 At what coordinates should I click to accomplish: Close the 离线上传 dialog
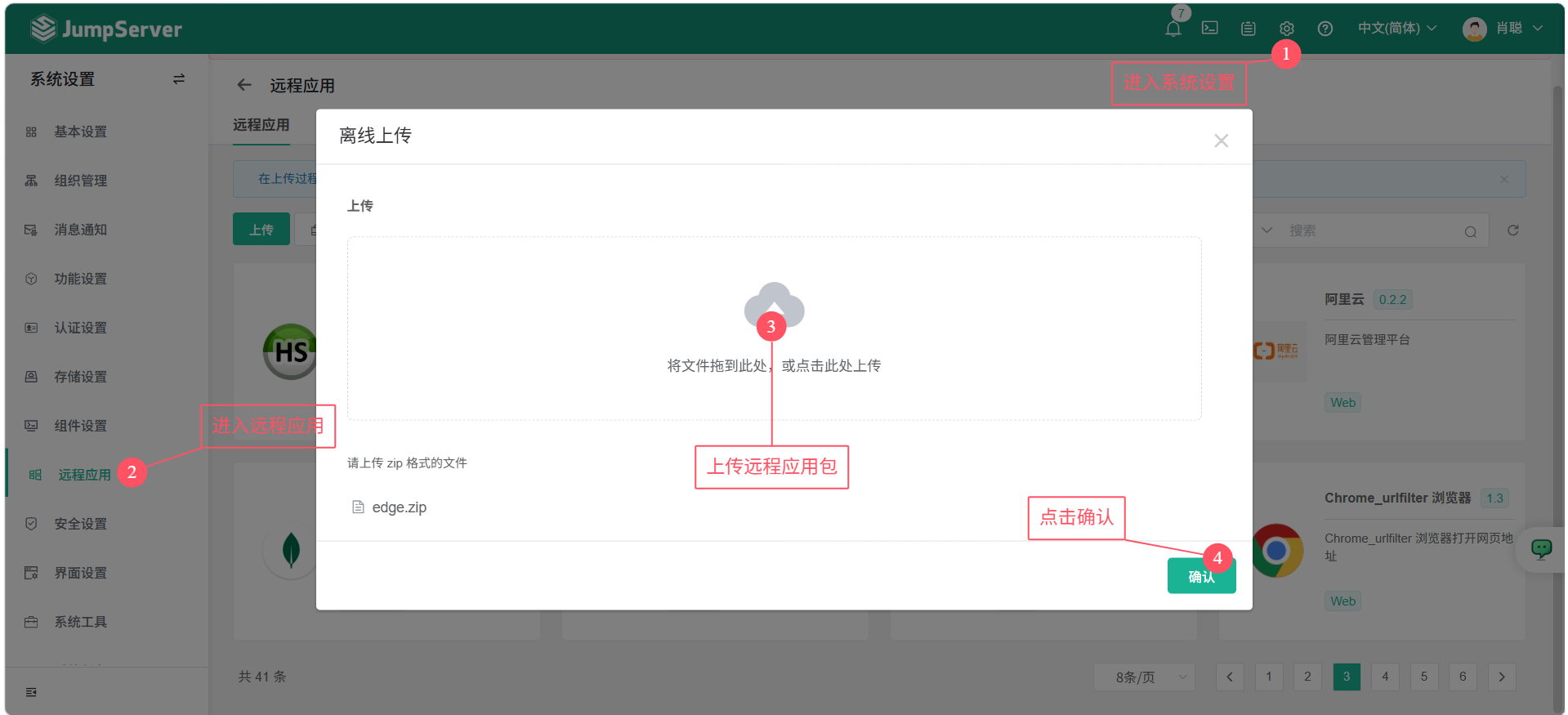tap(1221, 141)
